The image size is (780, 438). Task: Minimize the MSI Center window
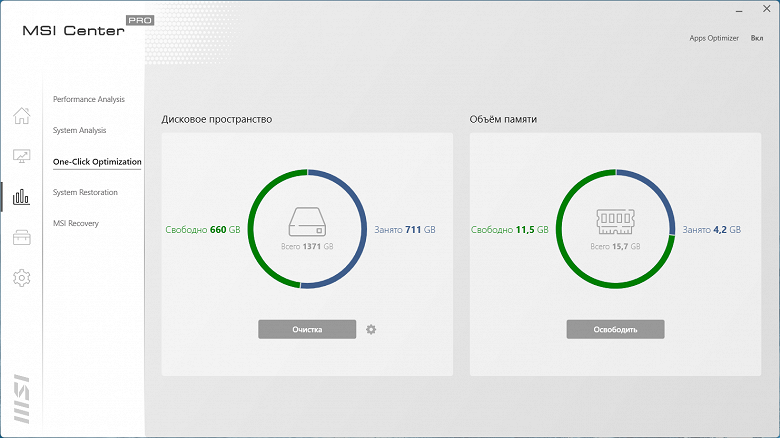739,10
